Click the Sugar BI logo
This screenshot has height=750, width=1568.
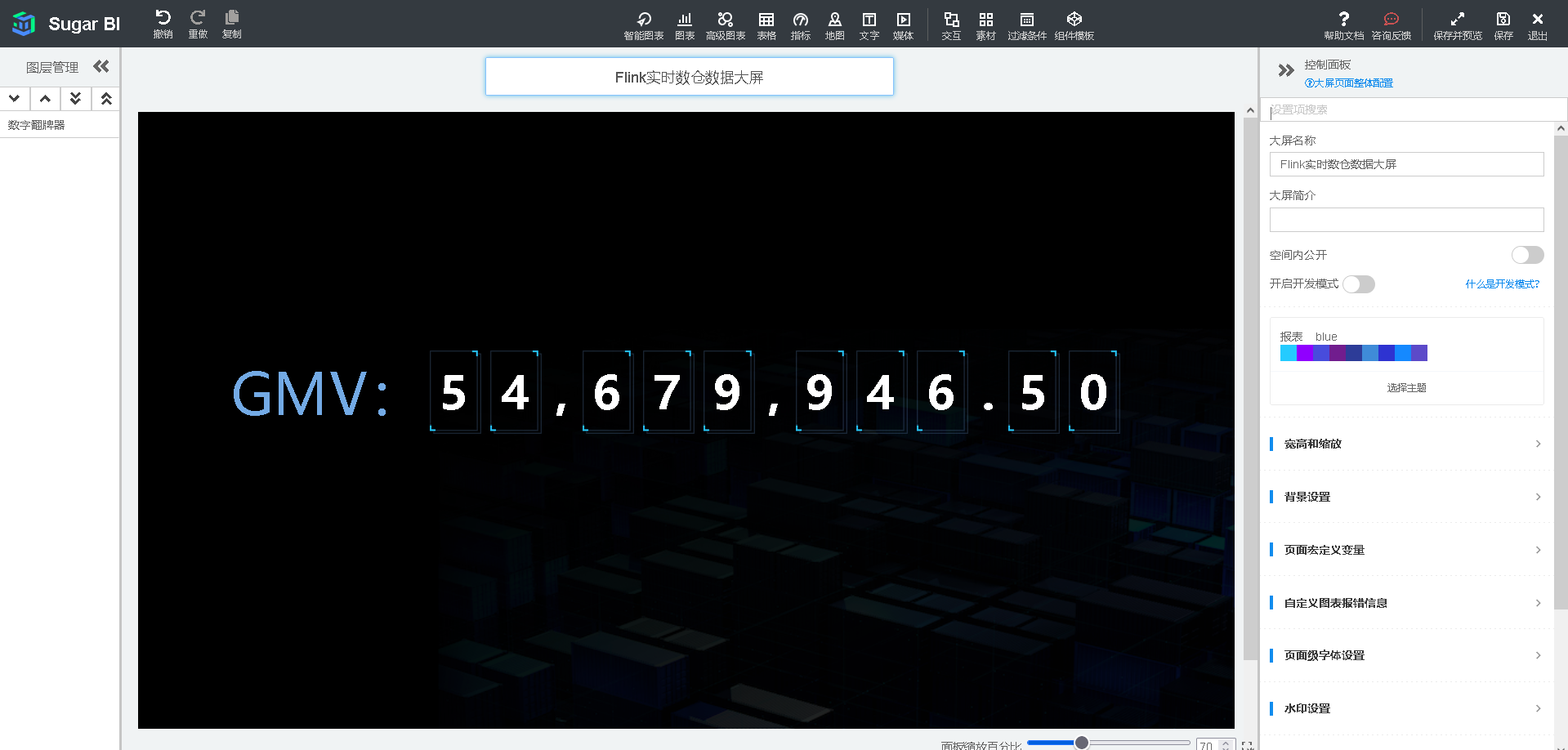66,24
